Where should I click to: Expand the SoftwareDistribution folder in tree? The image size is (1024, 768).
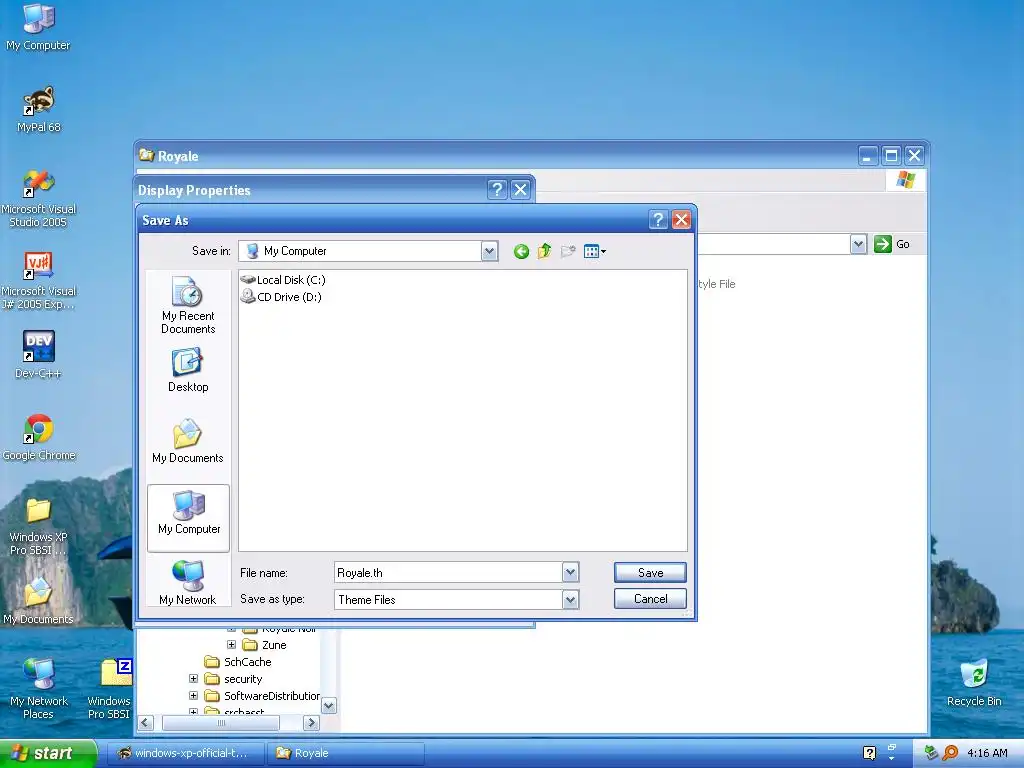coord(193,696)
